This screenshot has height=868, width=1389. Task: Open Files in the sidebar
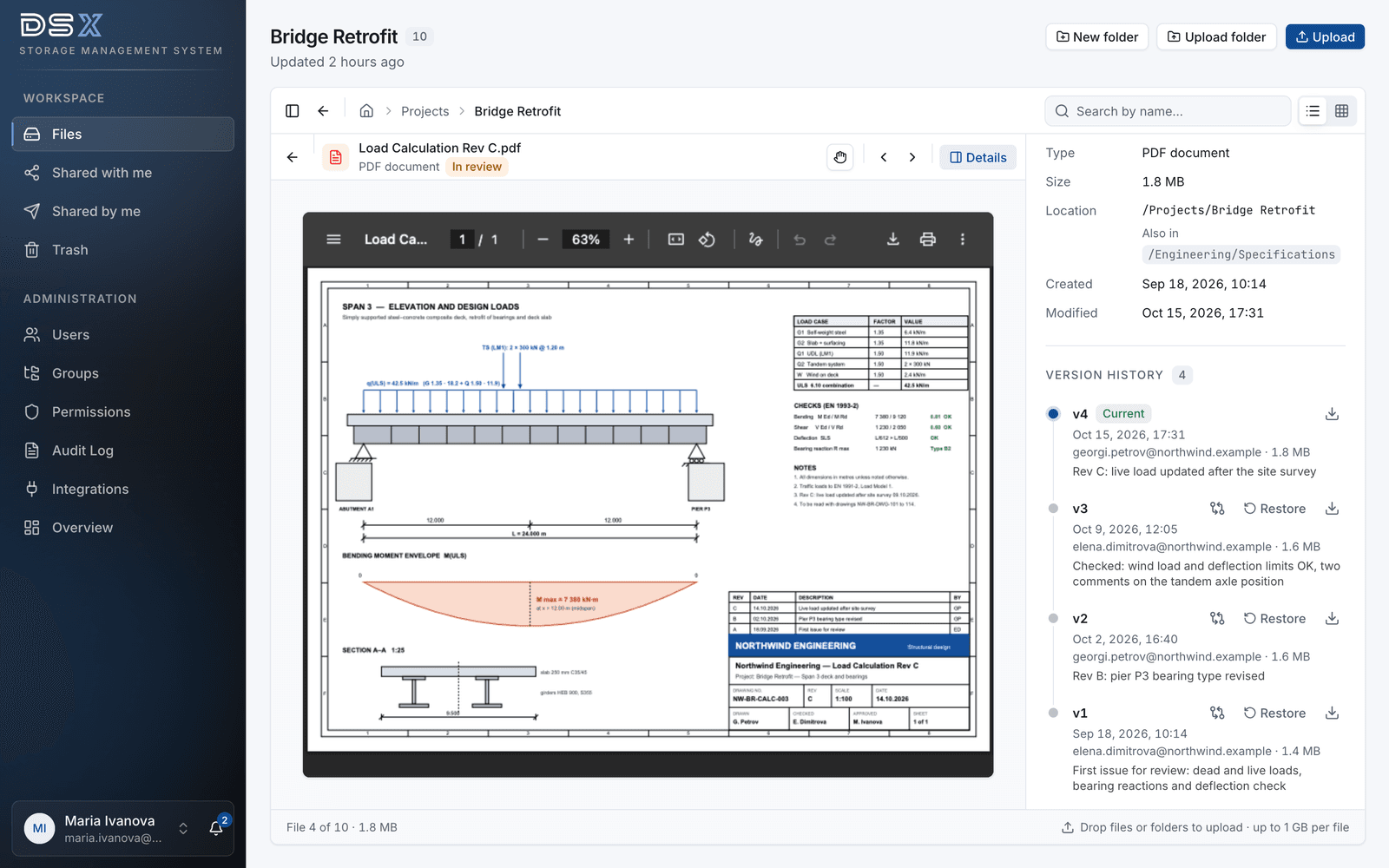(123, 135)
